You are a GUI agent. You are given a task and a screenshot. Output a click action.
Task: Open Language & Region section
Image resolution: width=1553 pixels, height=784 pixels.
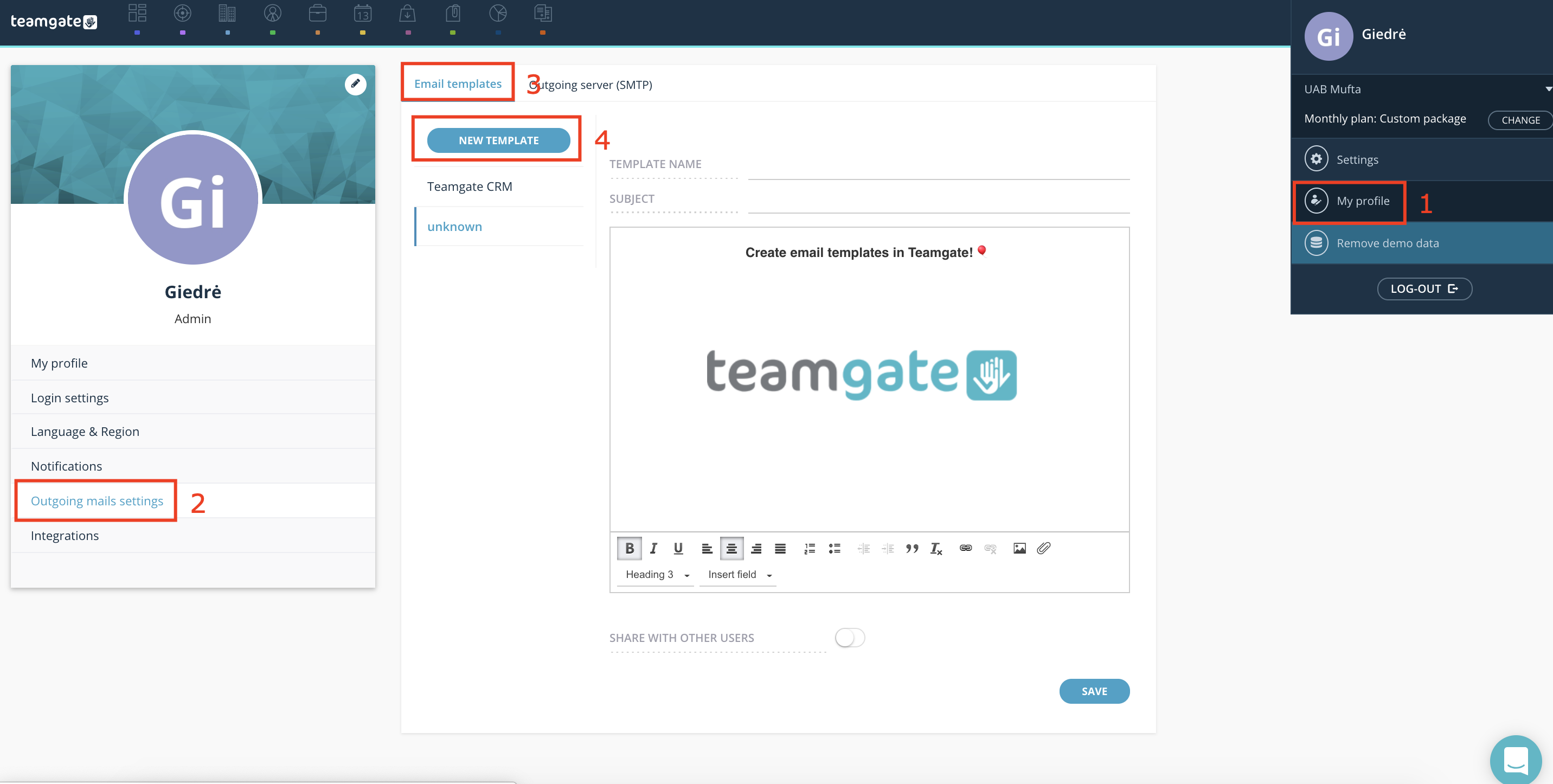point(193,432)
